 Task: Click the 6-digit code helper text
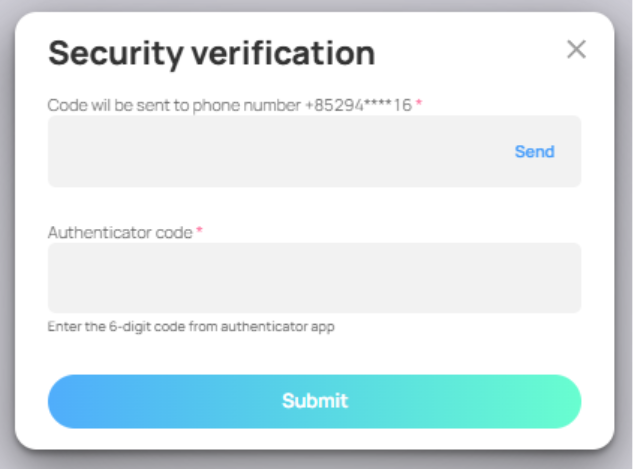click(191, 327)
